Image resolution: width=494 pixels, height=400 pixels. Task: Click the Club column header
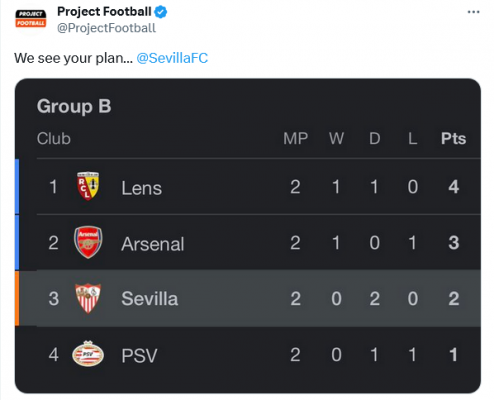point(54,138)
